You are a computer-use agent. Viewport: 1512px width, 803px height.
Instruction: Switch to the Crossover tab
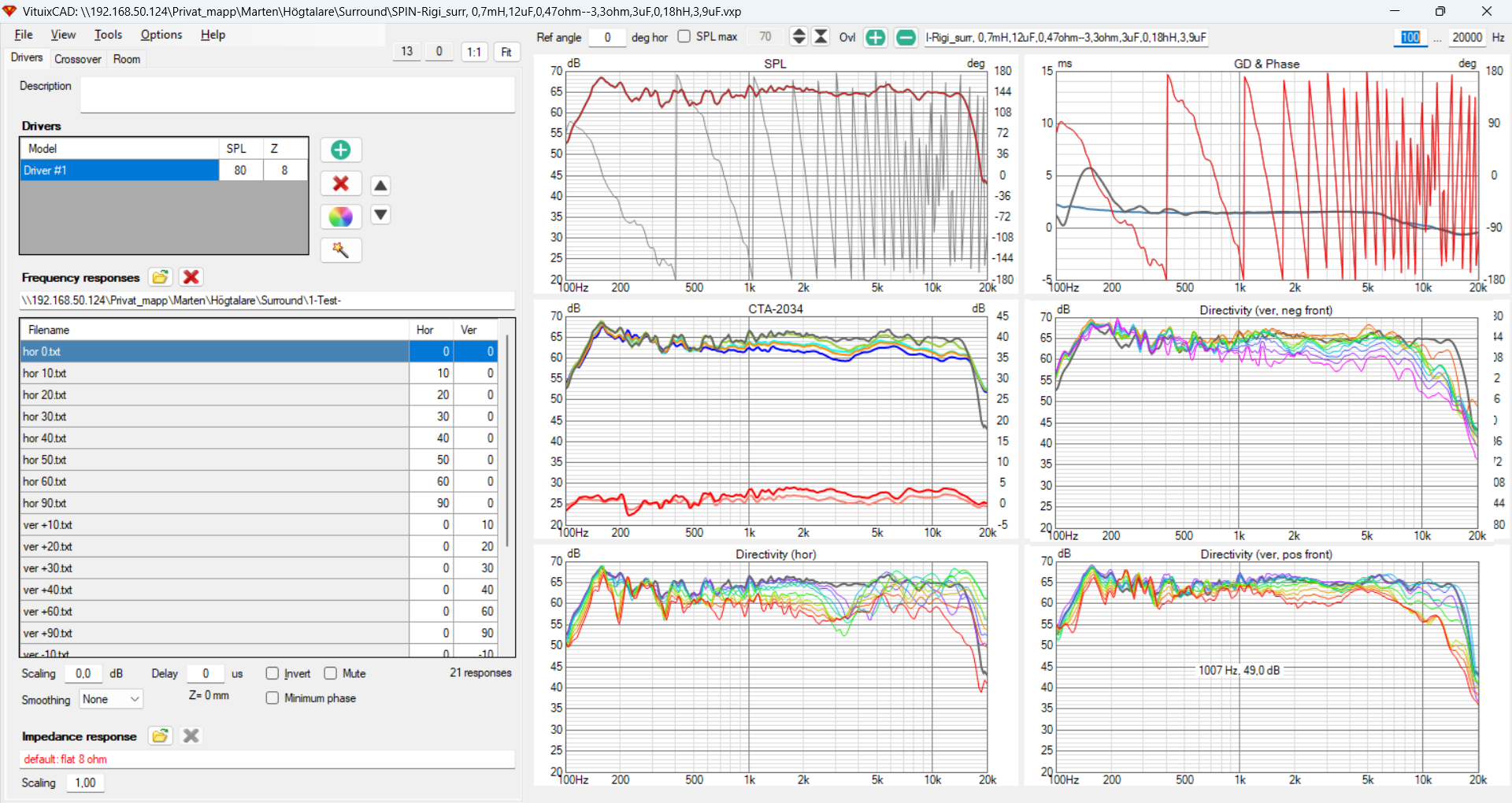click(x=78, y=59)
